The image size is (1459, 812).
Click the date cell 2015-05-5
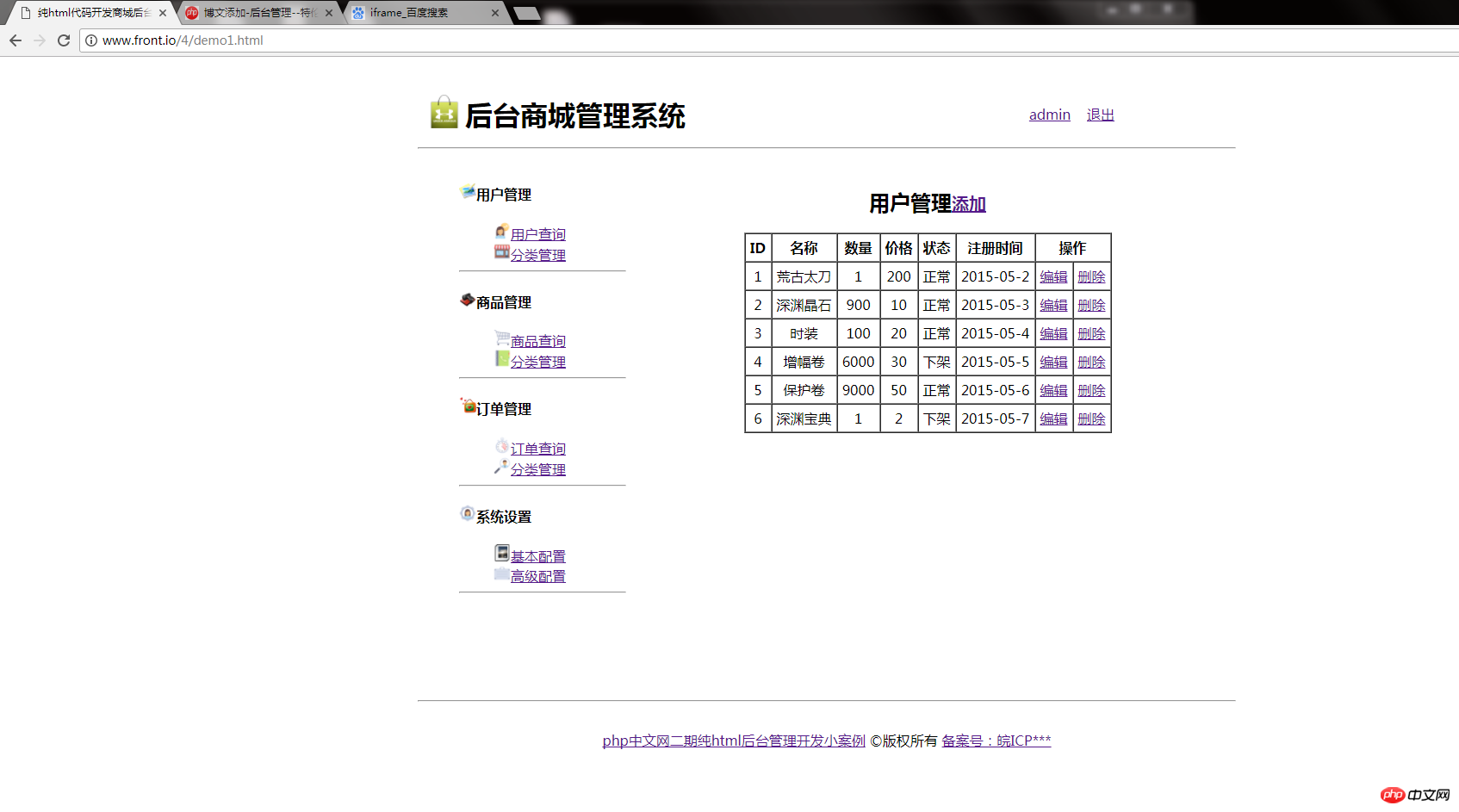[x=995, y=362]
